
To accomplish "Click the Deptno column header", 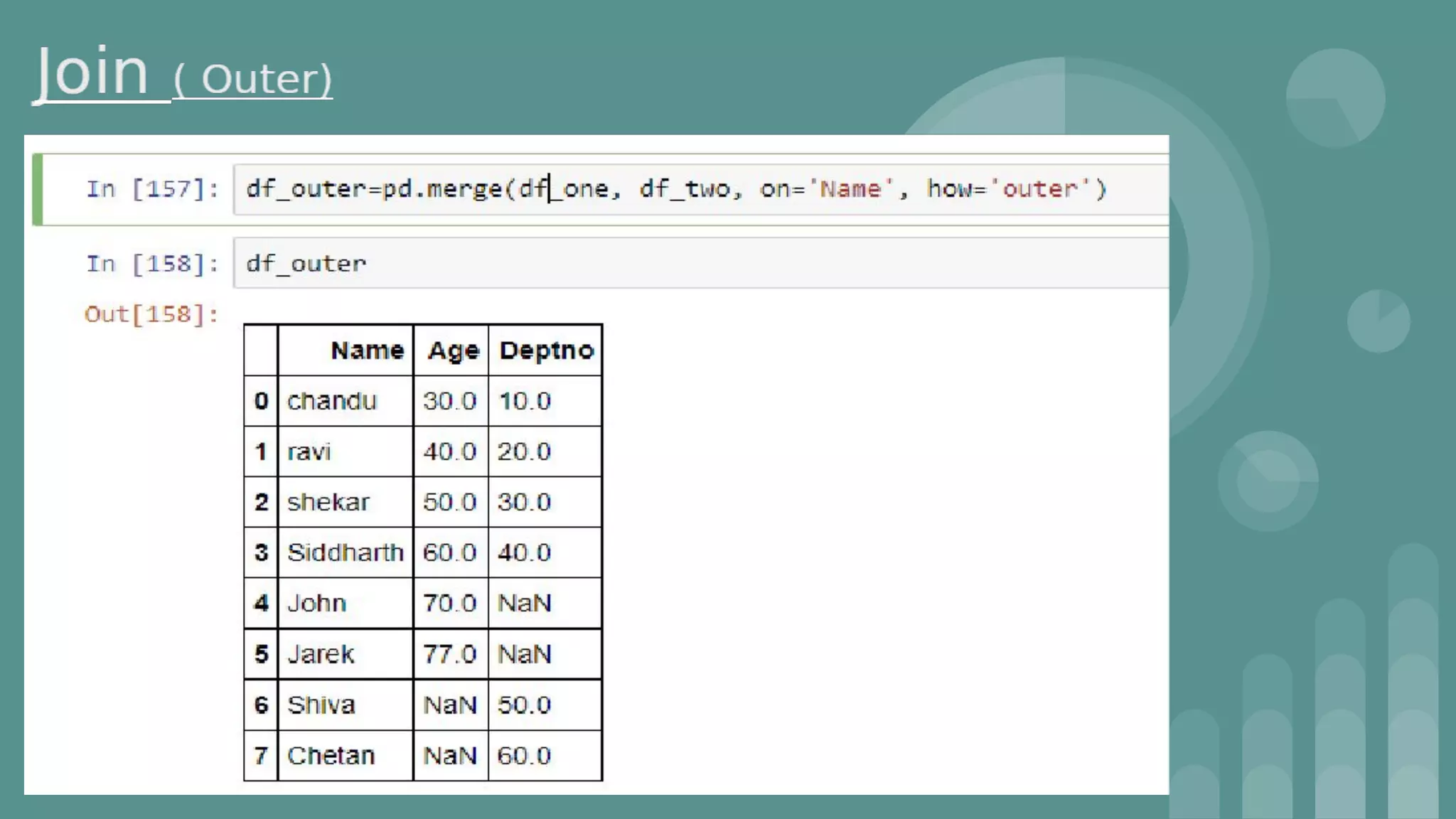I will 546,350.
